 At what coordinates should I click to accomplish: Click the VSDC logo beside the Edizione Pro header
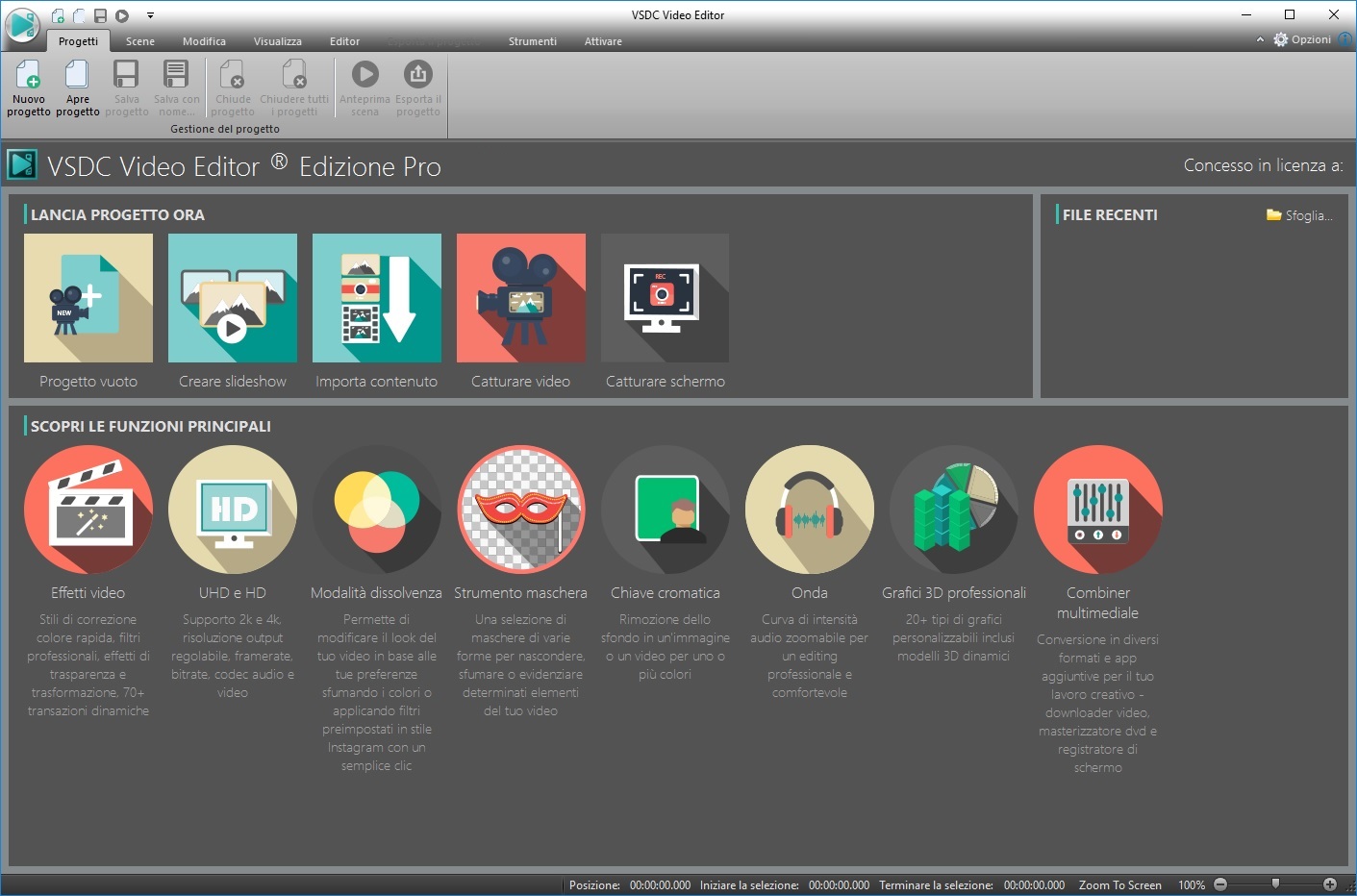22,164
